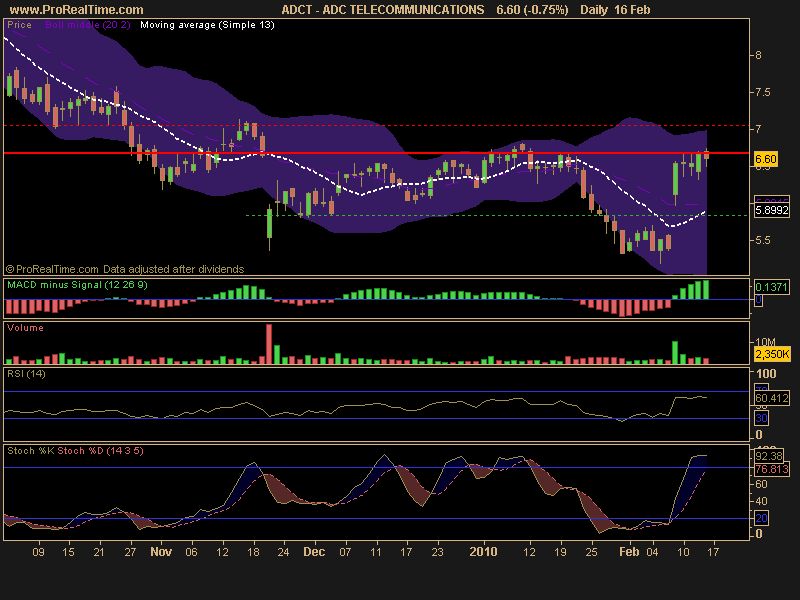Click the 25 date axis label
800x600 pixels.
click(591, 552)
